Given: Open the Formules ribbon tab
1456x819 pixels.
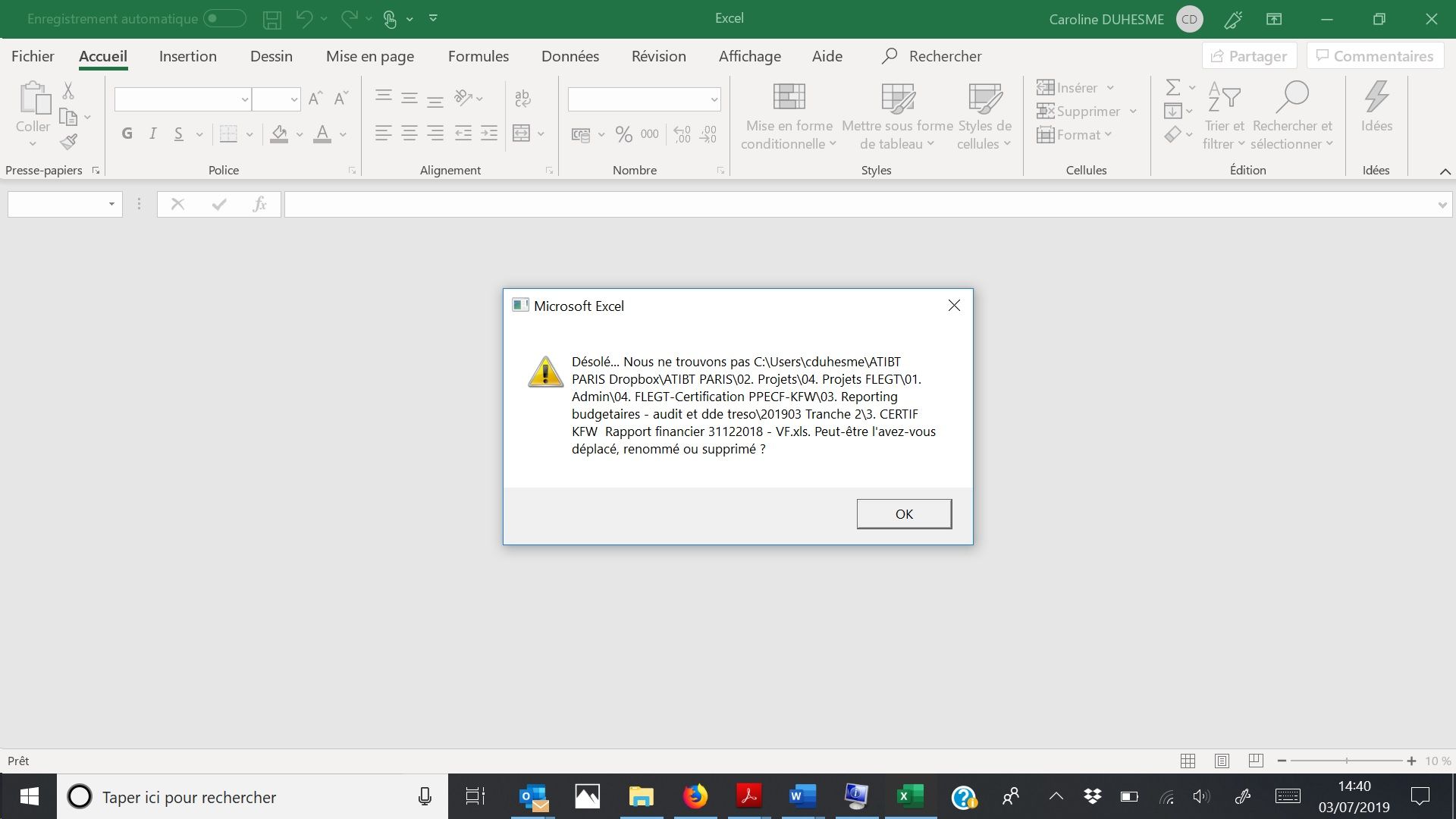Looking at the screenshot, I should point(477,55).
